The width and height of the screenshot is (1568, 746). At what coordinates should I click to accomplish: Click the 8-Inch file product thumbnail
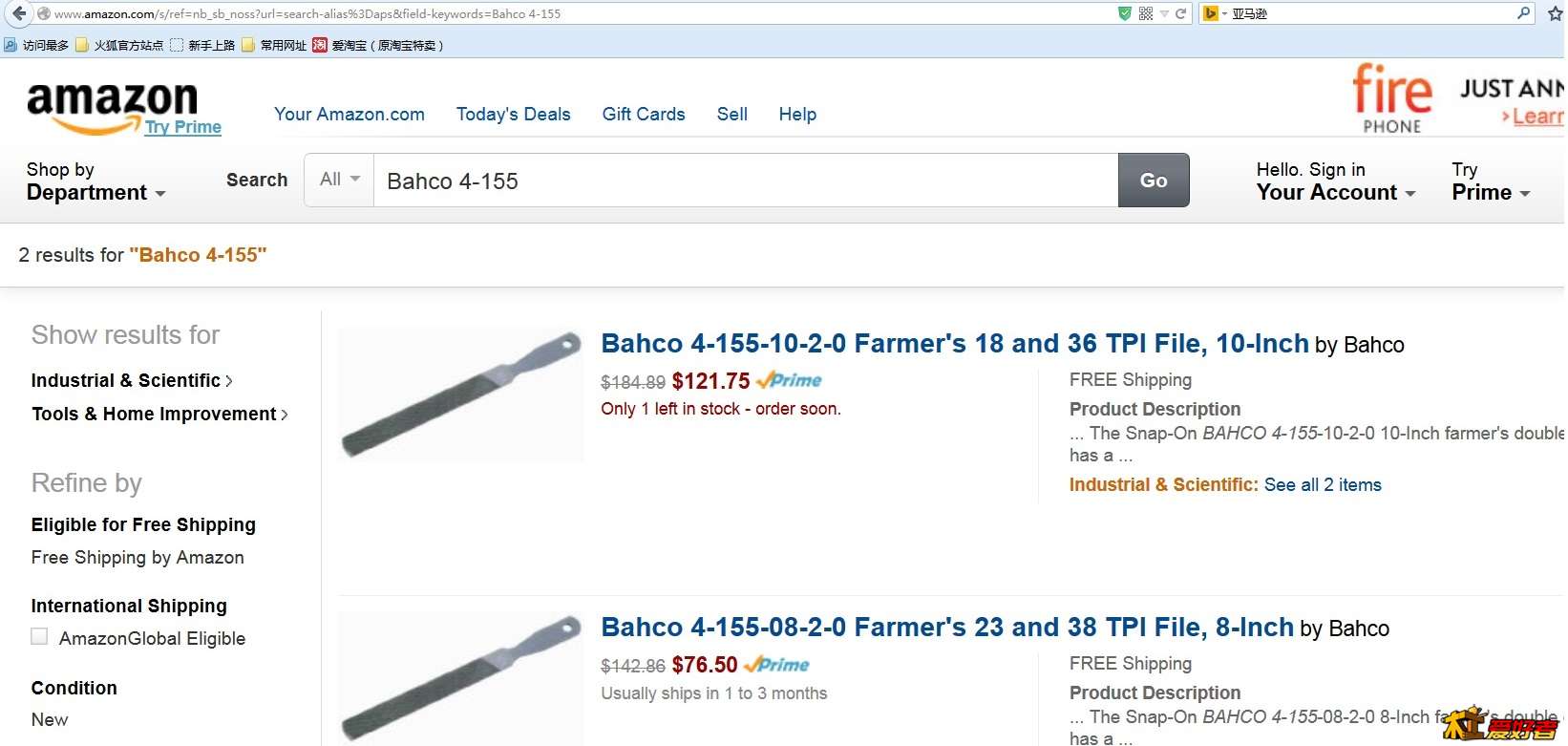coord(460,678)
